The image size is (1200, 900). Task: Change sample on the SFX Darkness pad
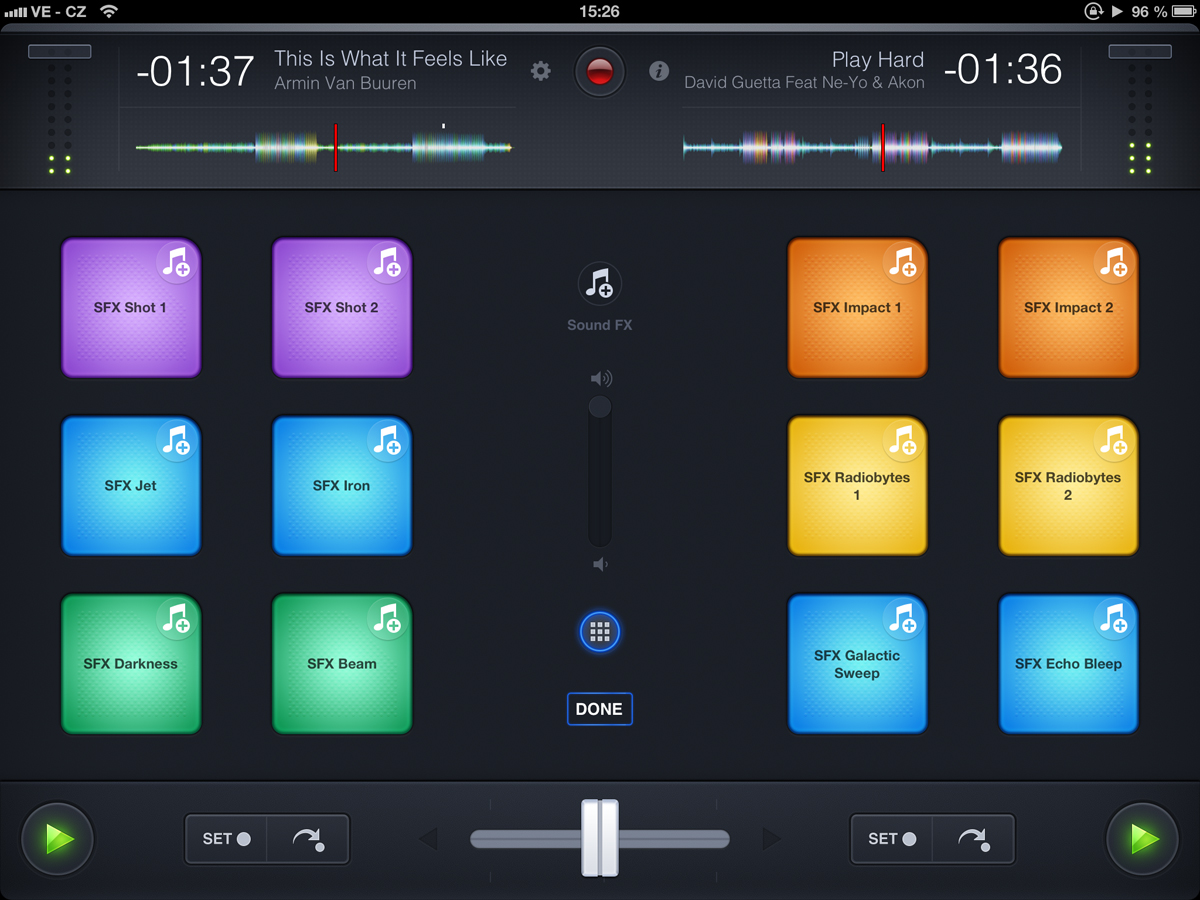176,620
